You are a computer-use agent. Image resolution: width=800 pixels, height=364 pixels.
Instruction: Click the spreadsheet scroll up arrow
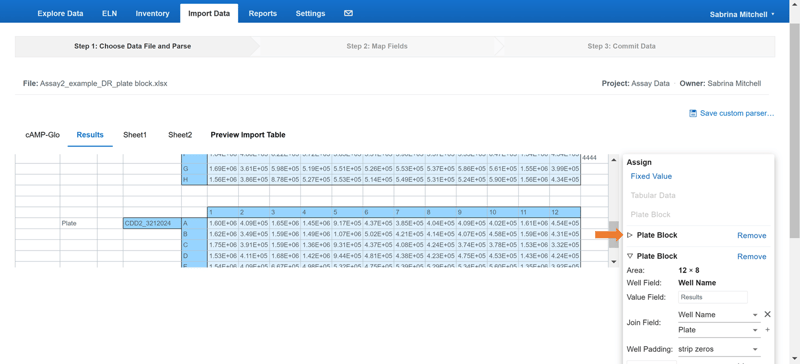click(614, 160)
